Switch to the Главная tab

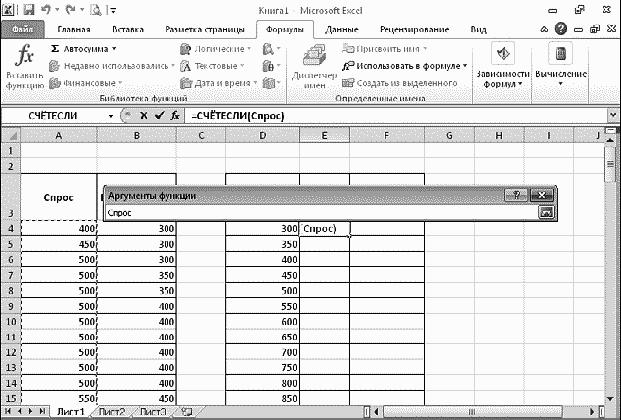click(74, 29)
